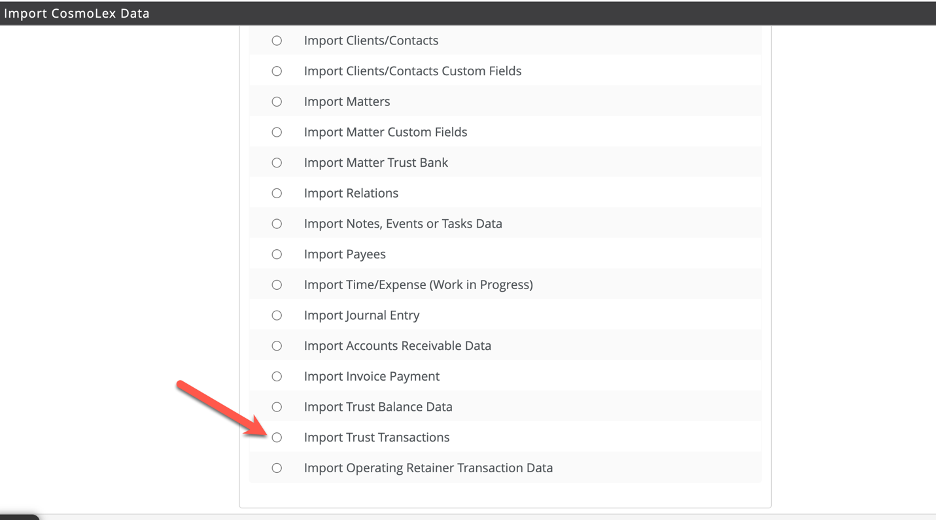Select Import Matter Trust Bank radio button

click(x=277, y=163)
